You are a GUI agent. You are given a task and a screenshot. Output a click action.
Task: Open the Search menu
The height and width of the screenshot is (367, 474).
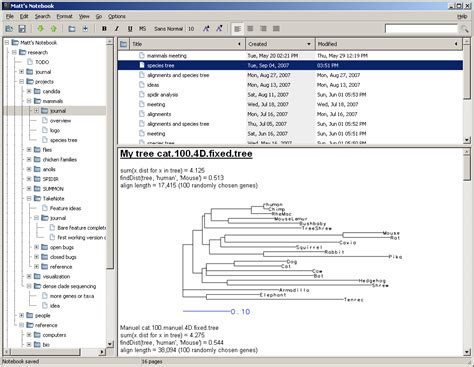click(x=43, y=16)
